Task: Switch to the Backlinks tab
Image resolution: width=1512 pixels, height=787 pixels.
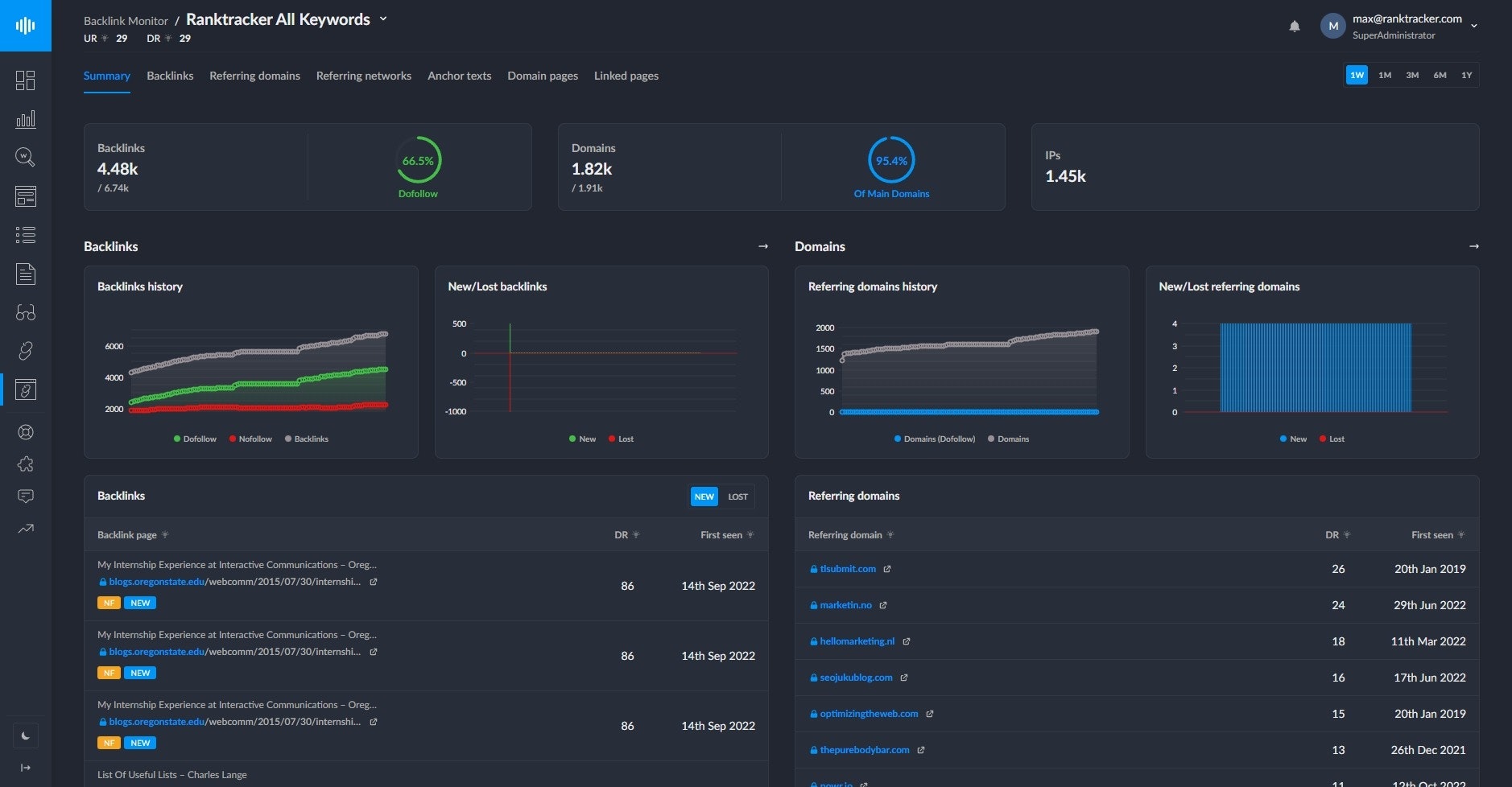Action: pyautogui.click(x=170, y=76)
